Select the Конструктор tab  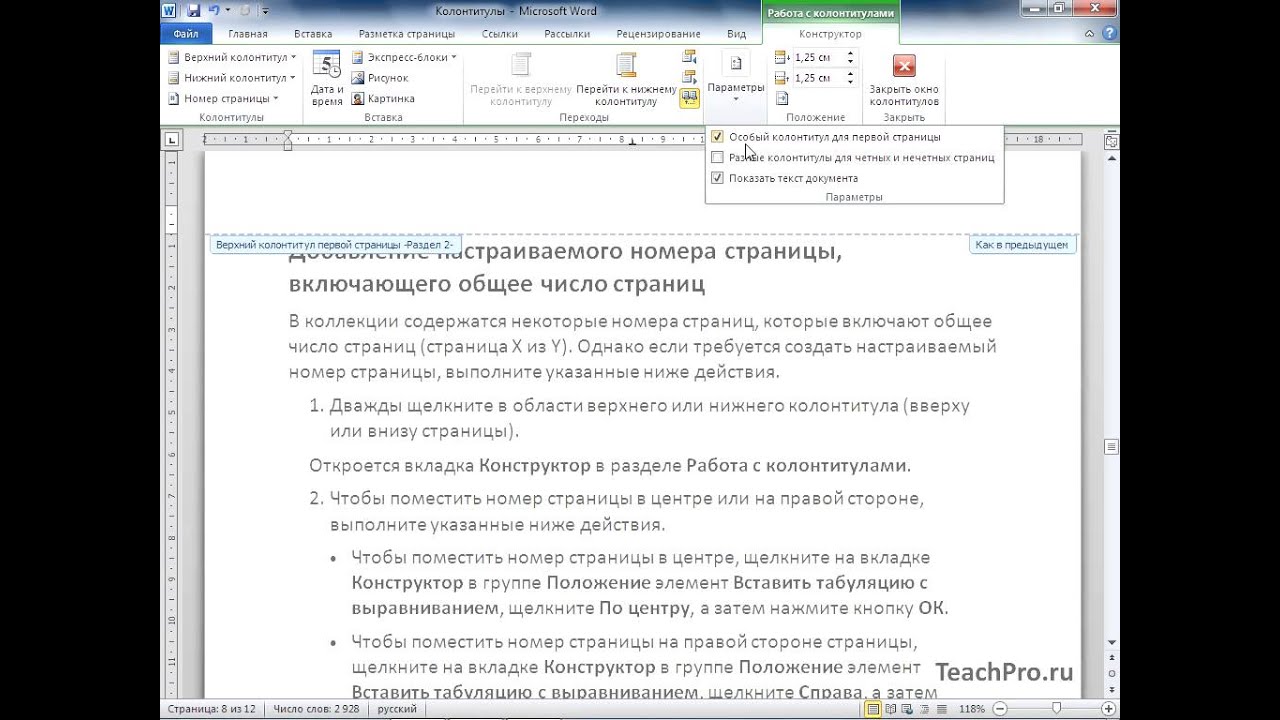829,34
